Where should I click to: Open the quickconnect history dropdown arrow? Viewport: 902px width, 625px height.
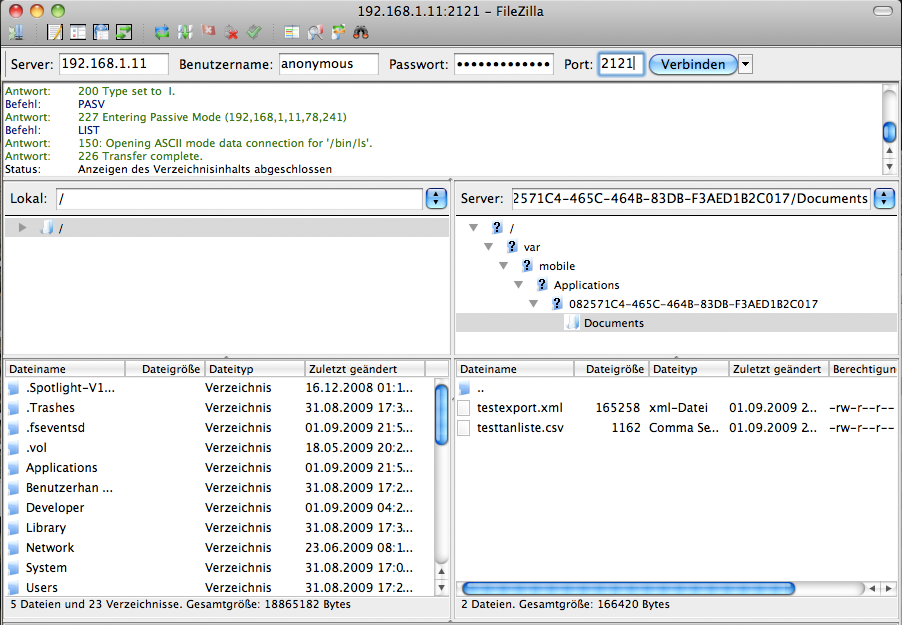(x=746, y=64)
